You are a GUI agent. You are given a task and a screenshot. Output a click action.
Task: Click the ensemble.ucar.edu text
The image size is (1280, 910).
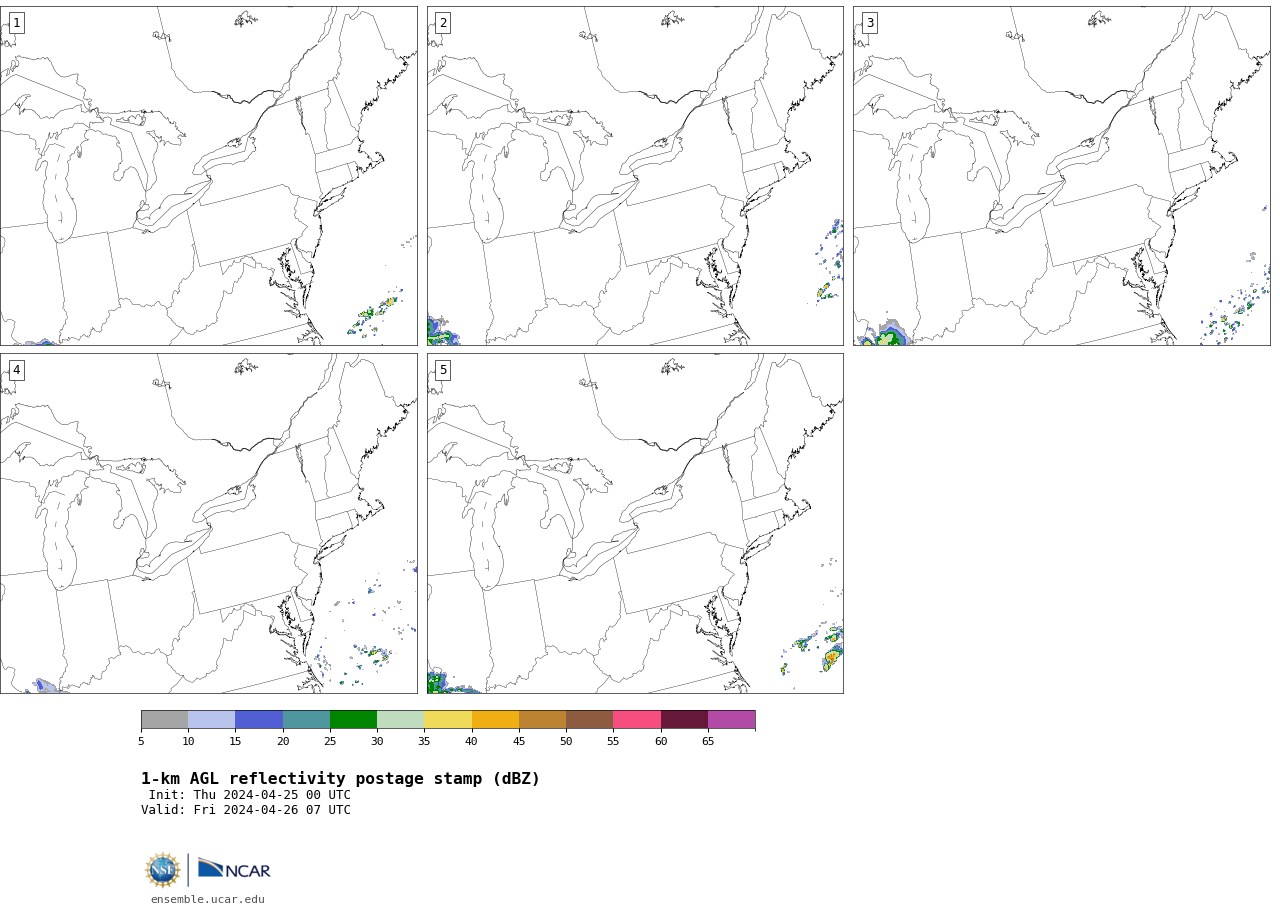coord(208,899)
